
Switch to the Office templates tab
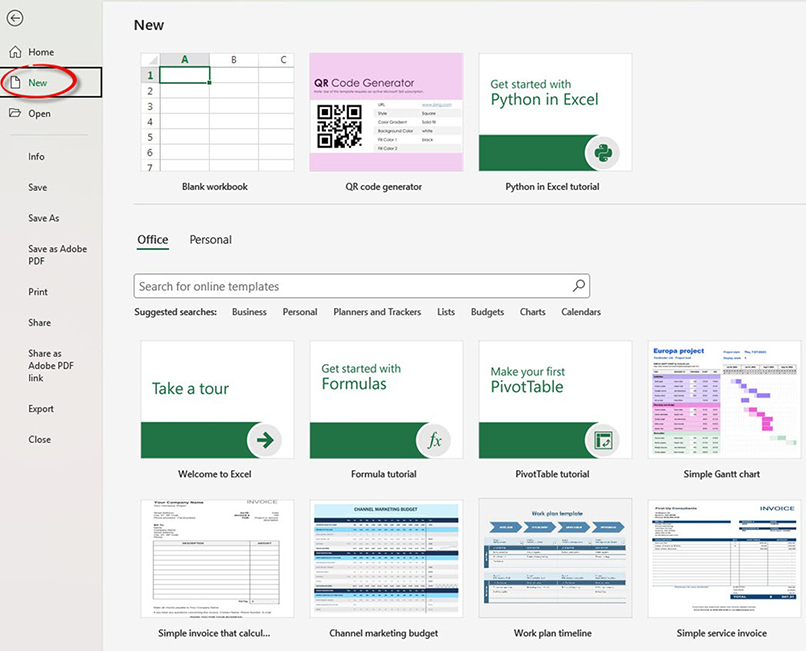pos(153,240)
